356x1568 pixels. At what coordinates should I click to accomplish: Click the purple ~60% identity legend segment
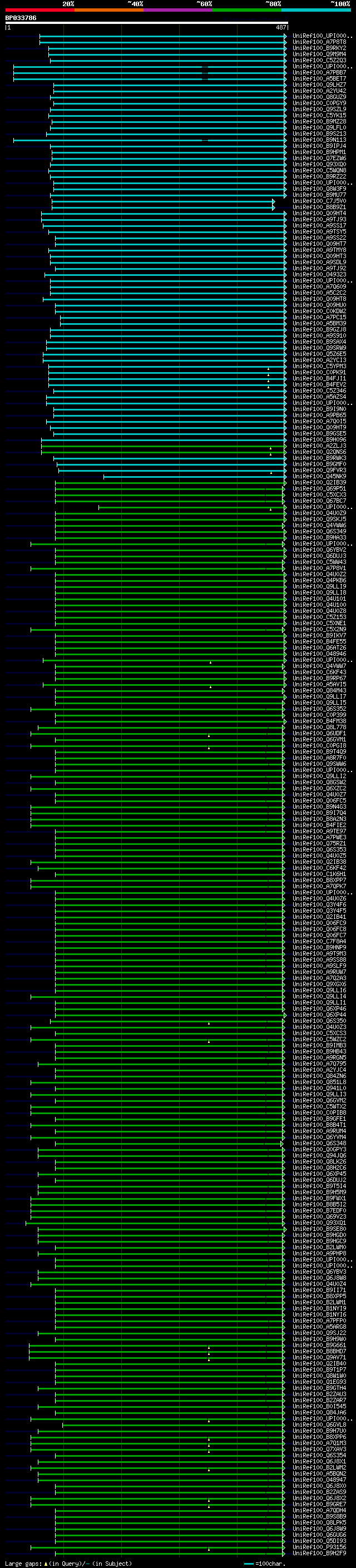pos(177,11)
